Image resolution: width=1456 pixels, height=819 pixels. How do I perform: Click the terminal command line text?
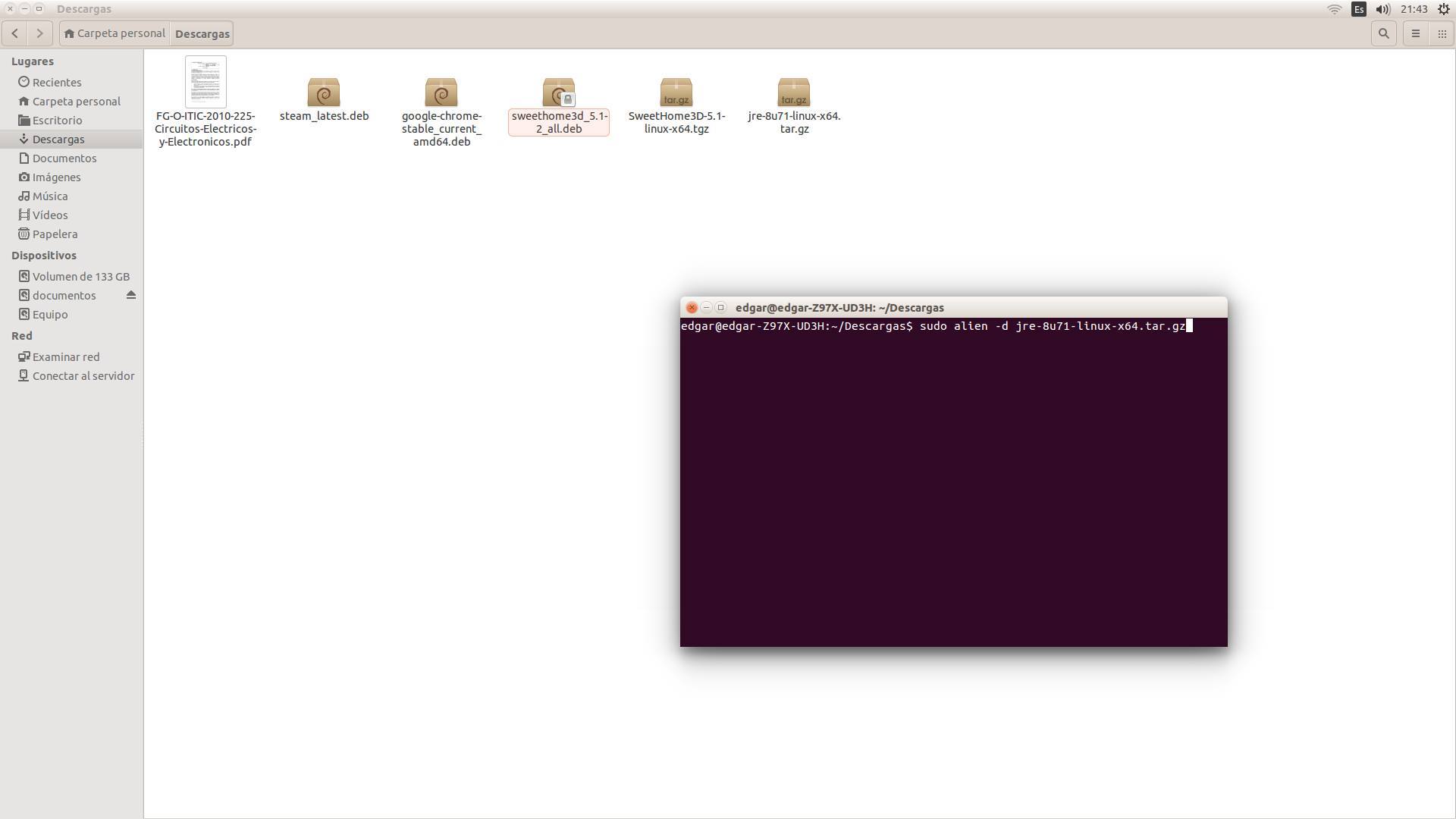934,326
